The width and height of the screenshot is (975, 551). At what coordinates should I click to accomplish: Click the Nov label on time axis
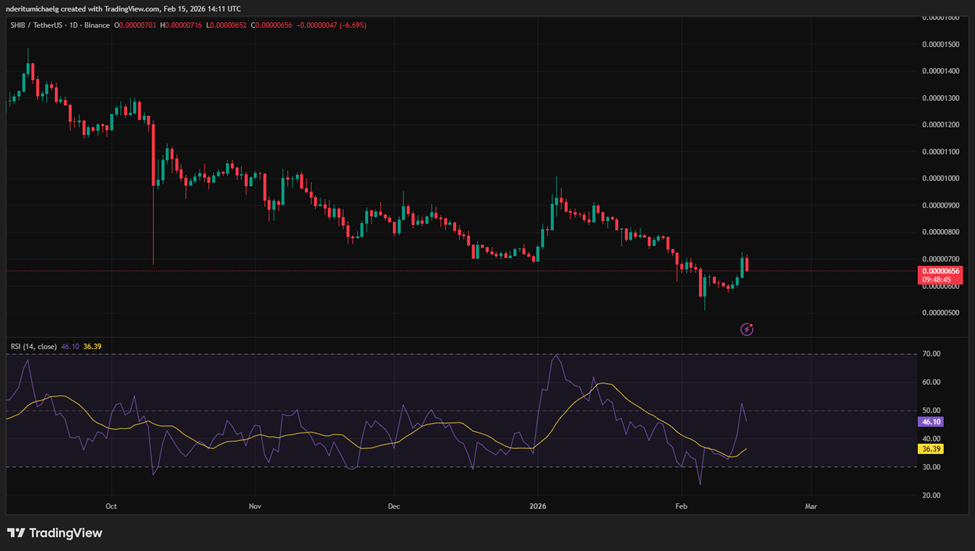[254, 506]
